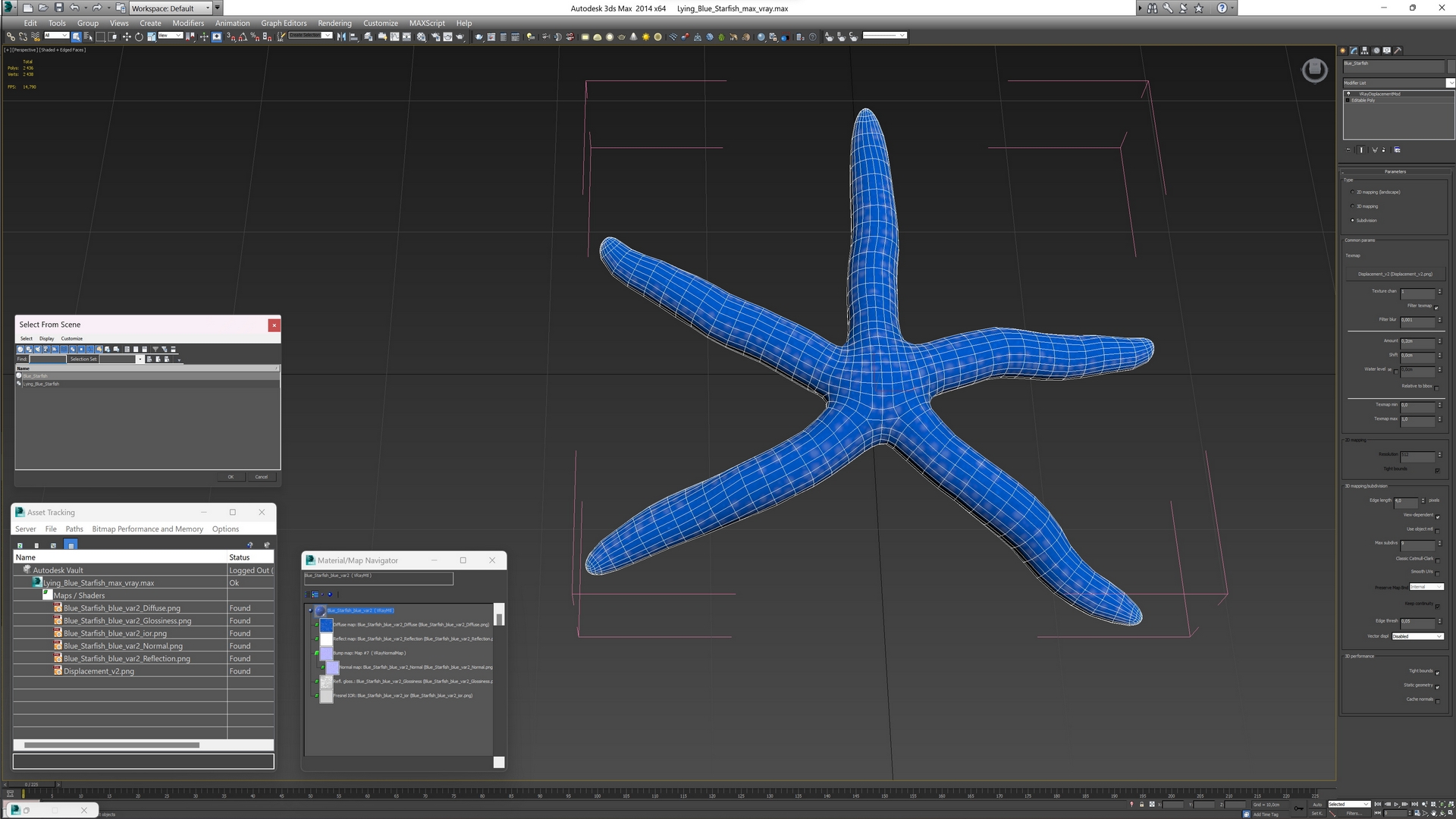Open the Paths menu in Asset Tracking
Screen dimensions: 1456x819
pyautogui.click(x=74, y=529)
